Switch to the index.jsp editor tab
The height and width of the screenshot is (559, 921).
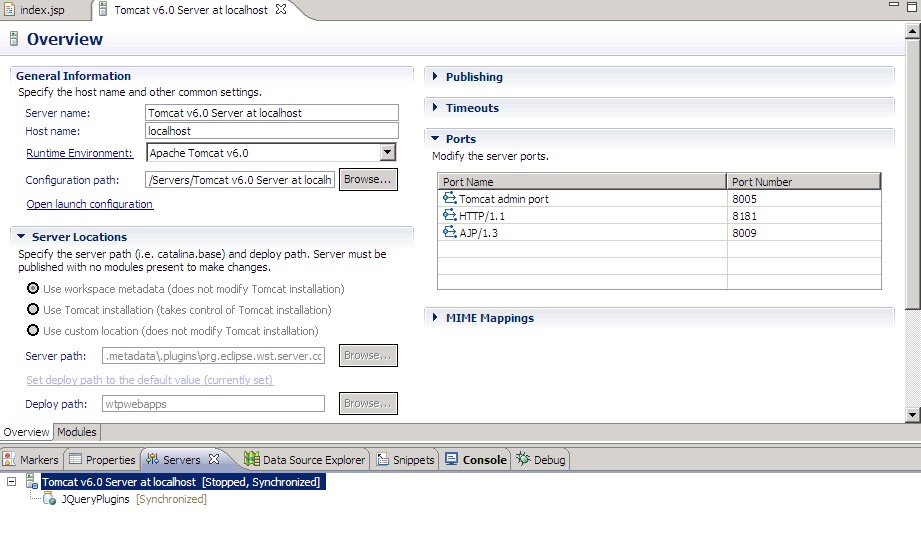(x=42, y=10)
